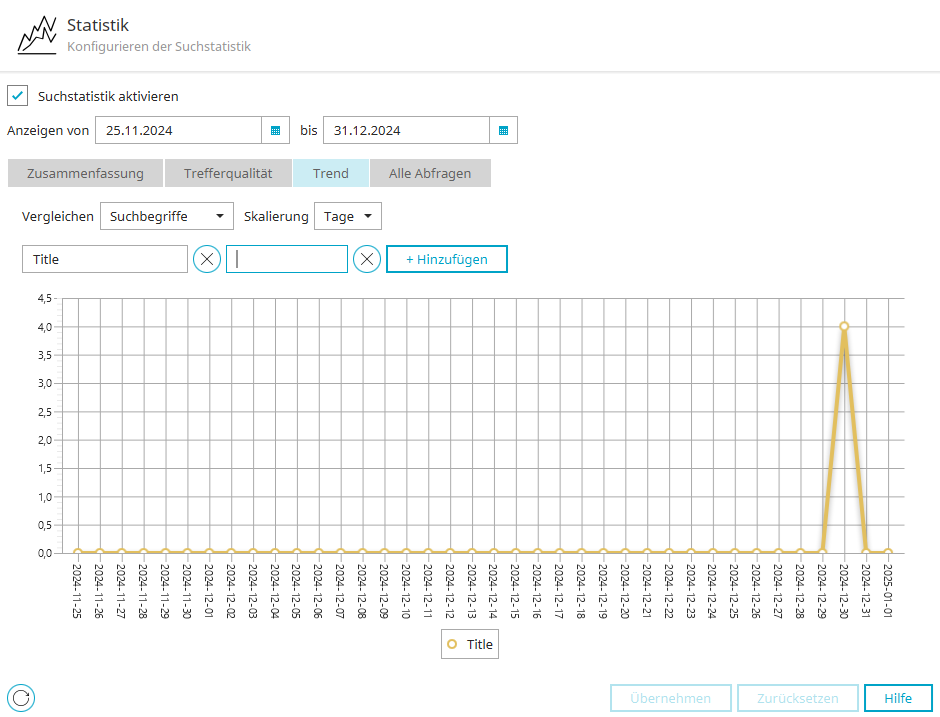Toggle the Title legend marker
Screen dimensions: 940x717
click(x=453, y=645)
